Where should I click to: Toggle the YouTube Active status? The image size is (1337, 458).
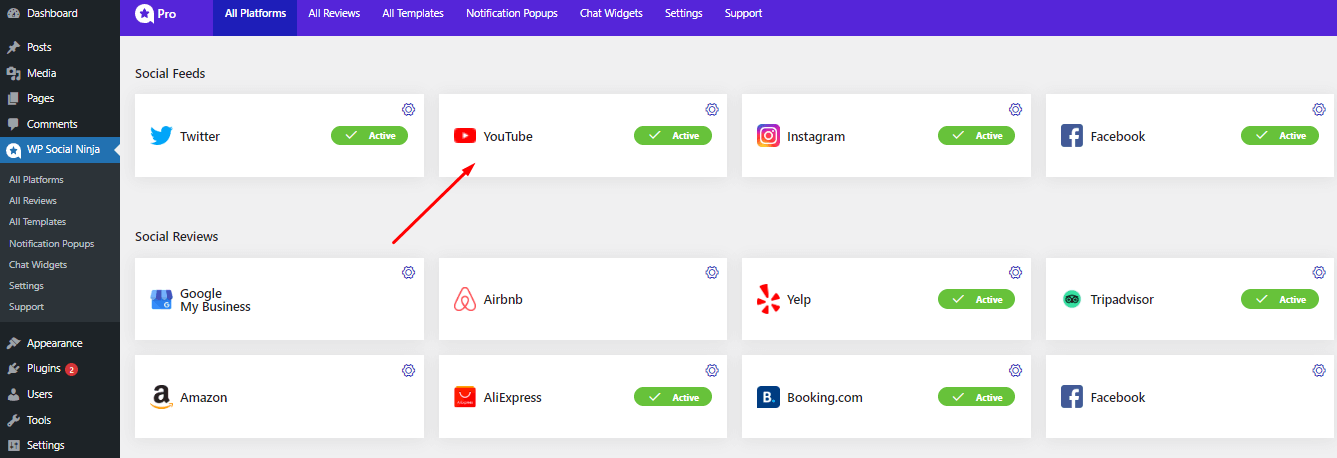[x=673, y=135]
